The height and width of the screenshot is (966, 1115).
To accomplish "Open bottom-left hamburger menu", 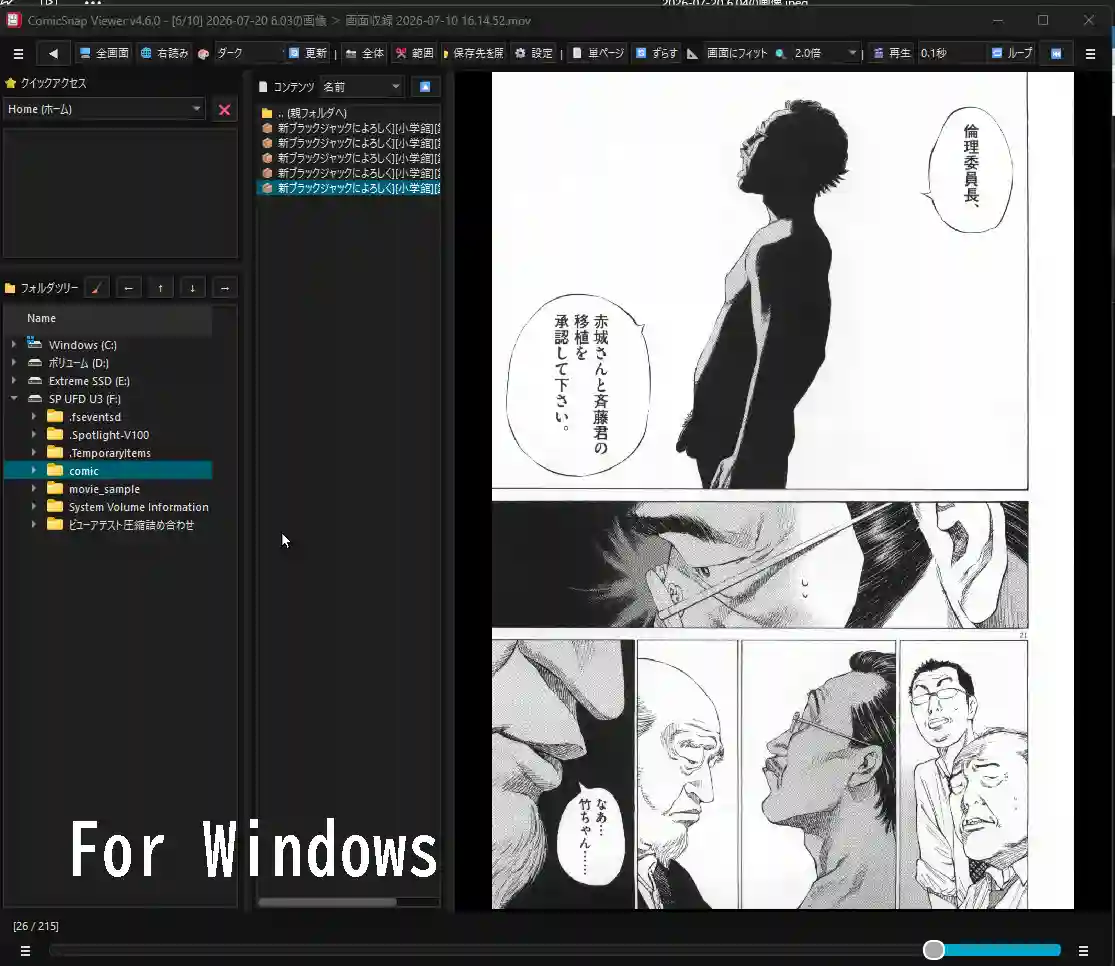I will [x=26, y=951].
